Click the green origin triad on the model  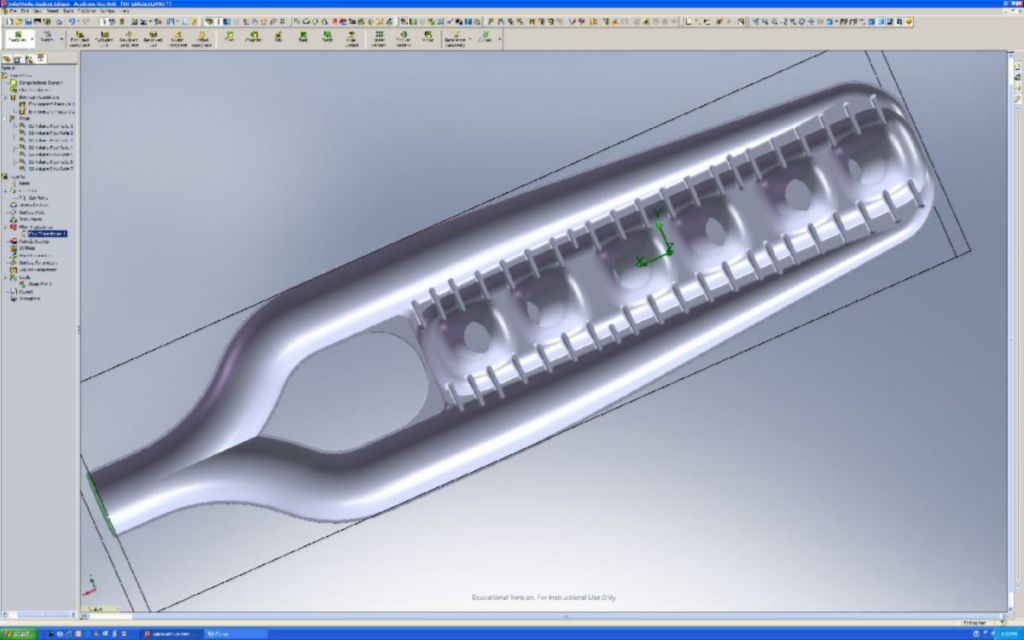pyautogui.click(x=653, y=245)
